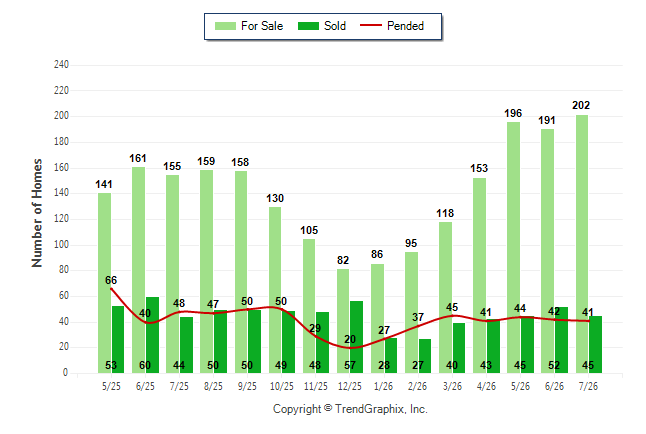
Task: Click the 12/25 Sold bar labeled 57
Action: [356, 337]
